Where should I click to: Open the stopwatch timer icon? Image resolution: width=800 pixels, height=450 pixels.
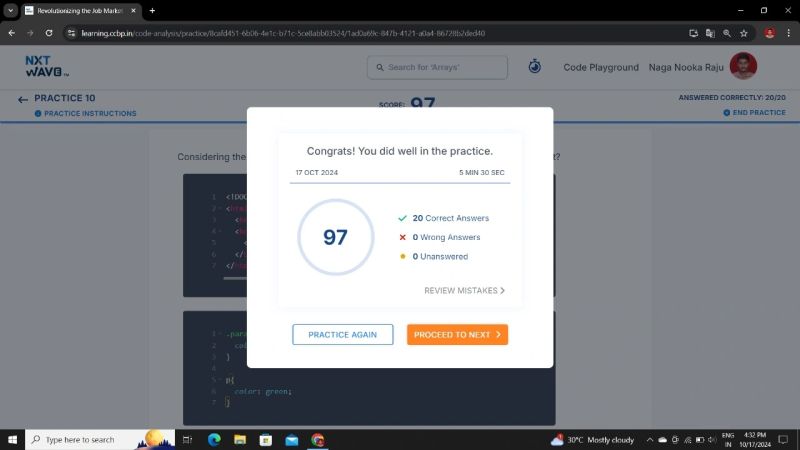tap(534, 66)
